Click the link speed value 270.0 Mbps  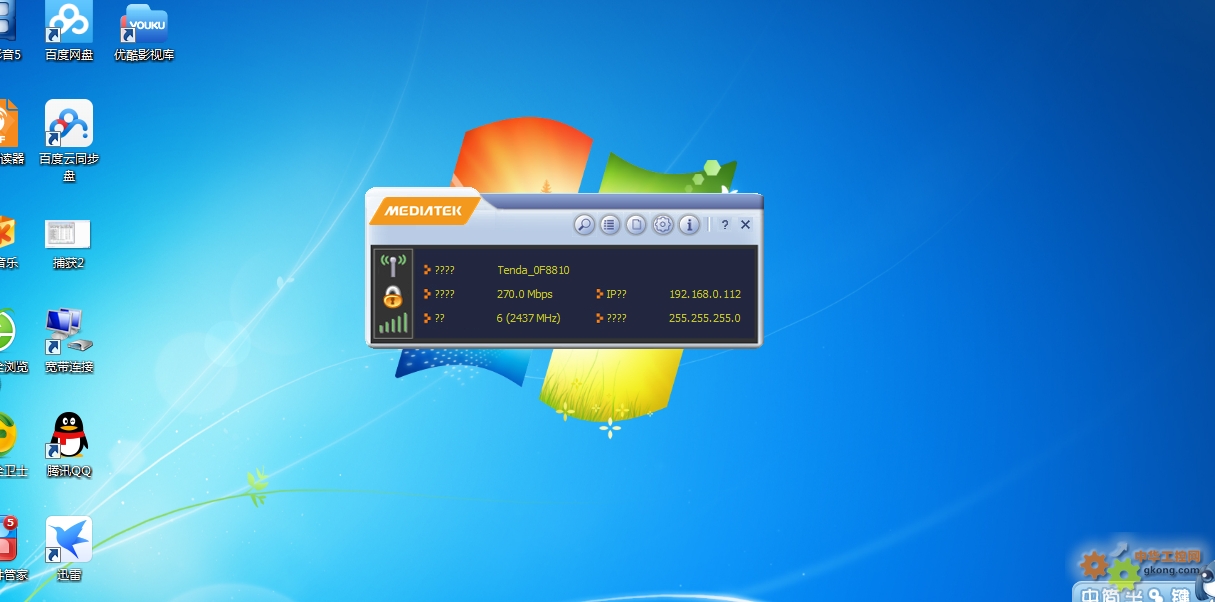click(x=525, y=294)
